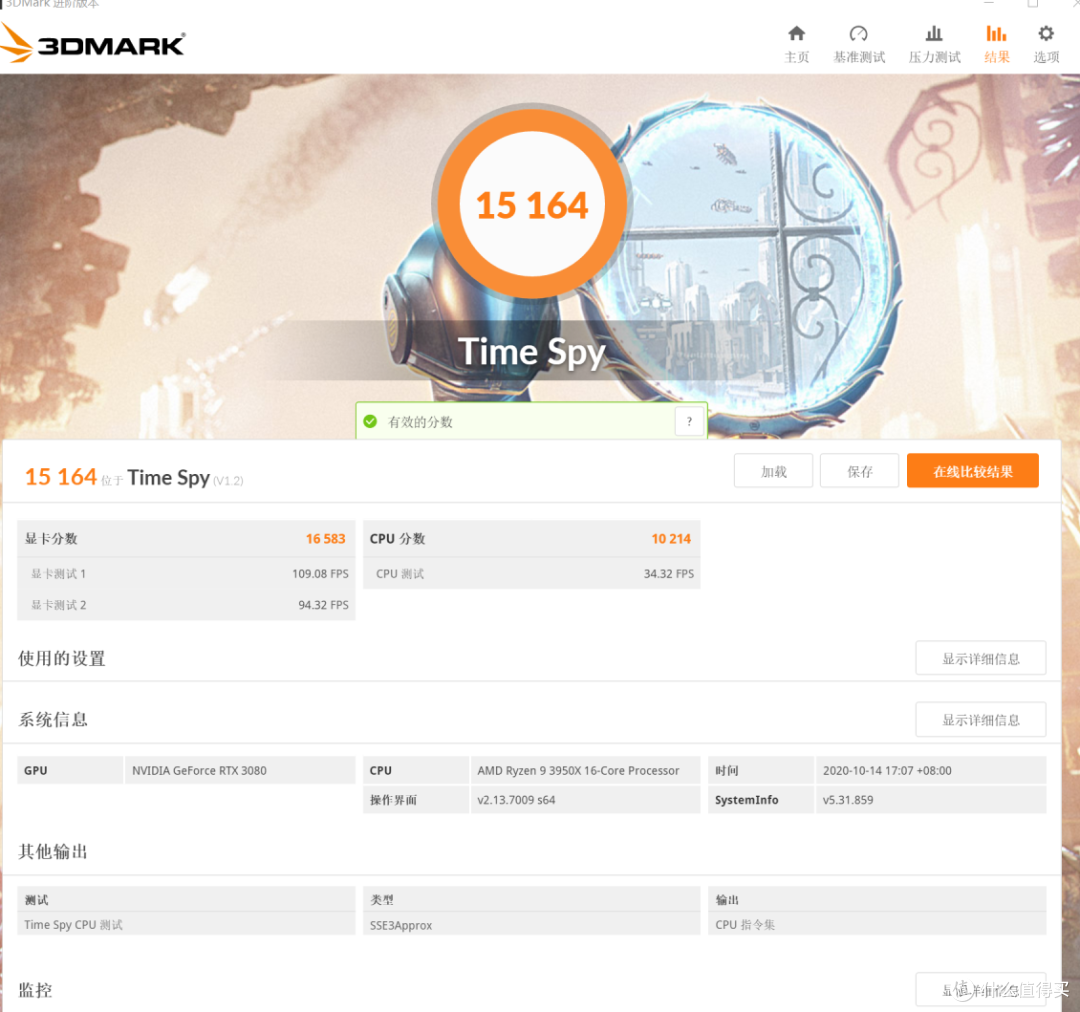This screenshot has height=1012, width=1080.
Task: Click 显卡测试 1 value 109.08 FPS
Action: (x=320, y=574)
